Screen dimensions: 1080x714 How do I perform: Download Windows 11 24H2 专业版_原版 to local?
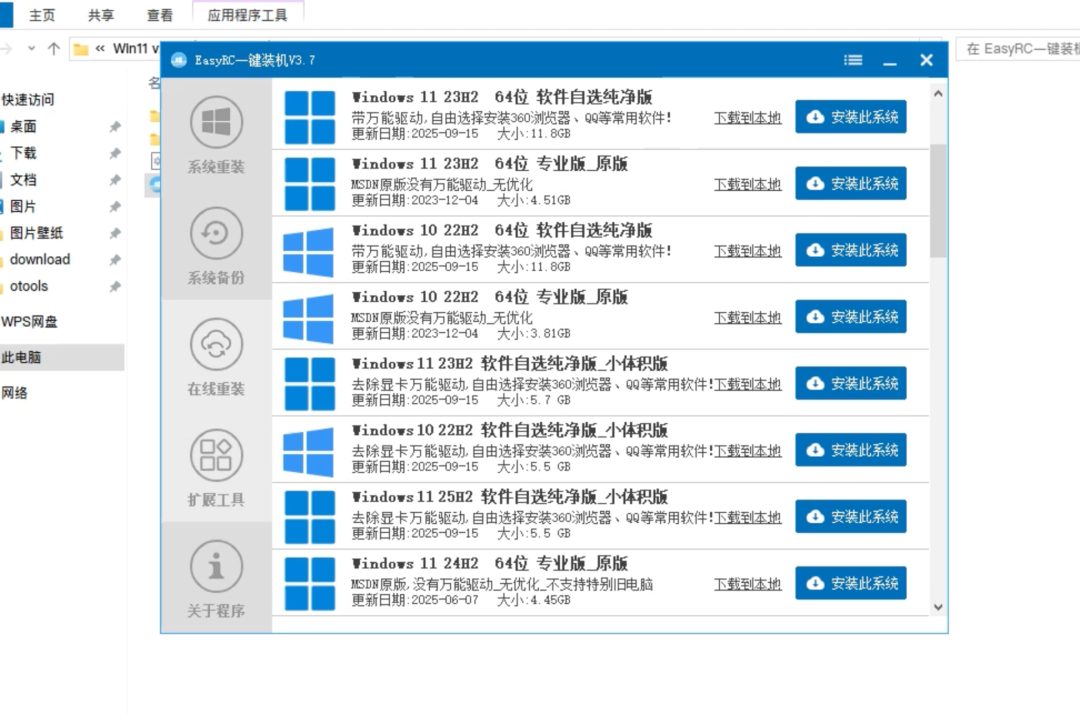747,585
